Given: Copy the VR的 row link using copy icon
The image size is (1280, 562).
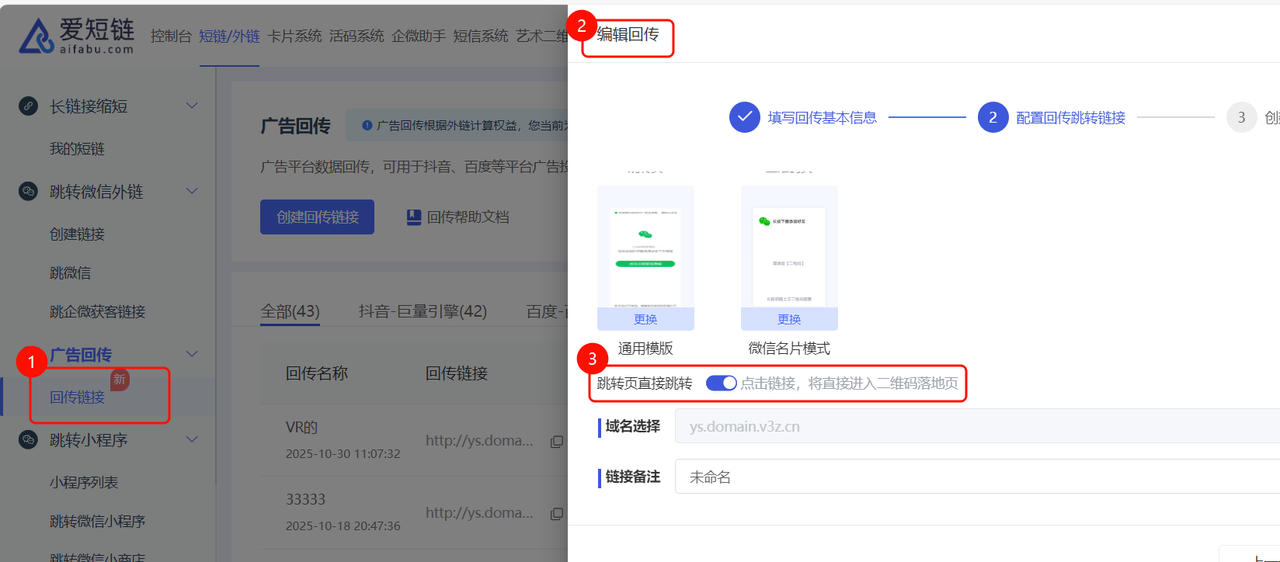Looking at the screenshot, I should [x=557, y=442].
